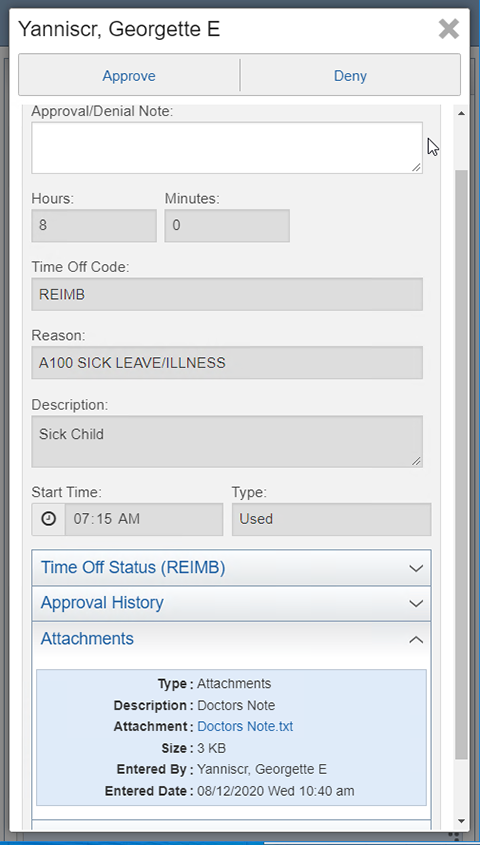480x845 pixels.
Task: Select the Minutes field
Action: point(227,225)
